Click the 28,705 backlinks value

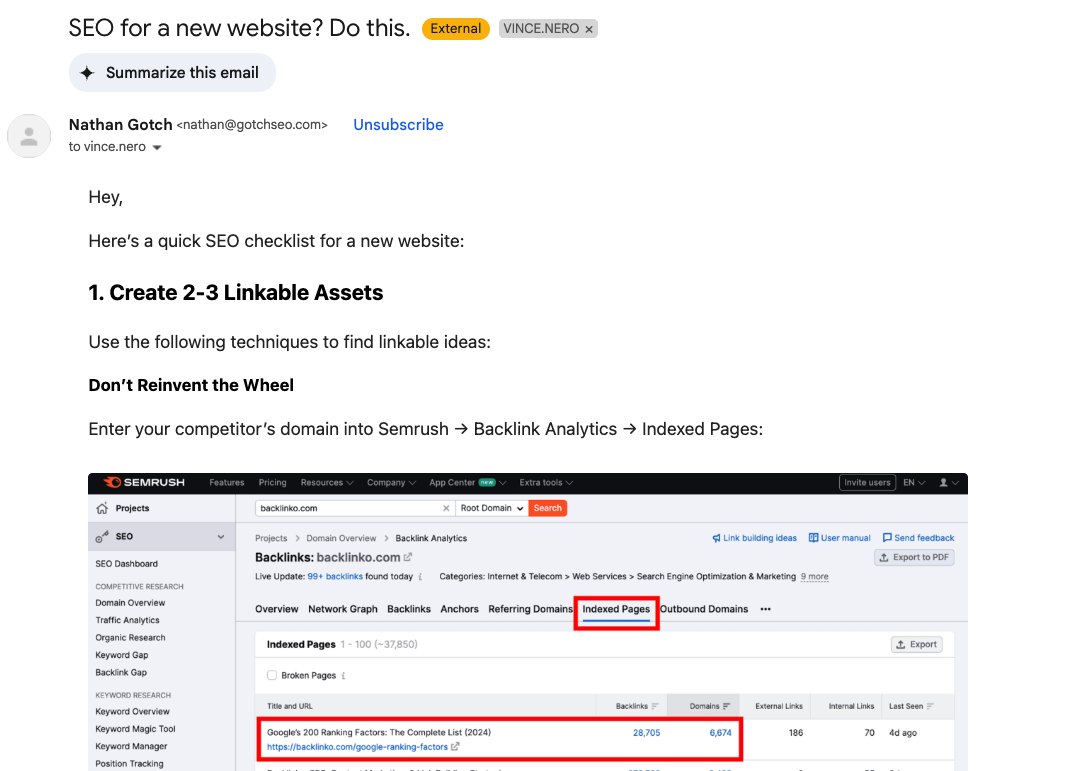(647, 733)
